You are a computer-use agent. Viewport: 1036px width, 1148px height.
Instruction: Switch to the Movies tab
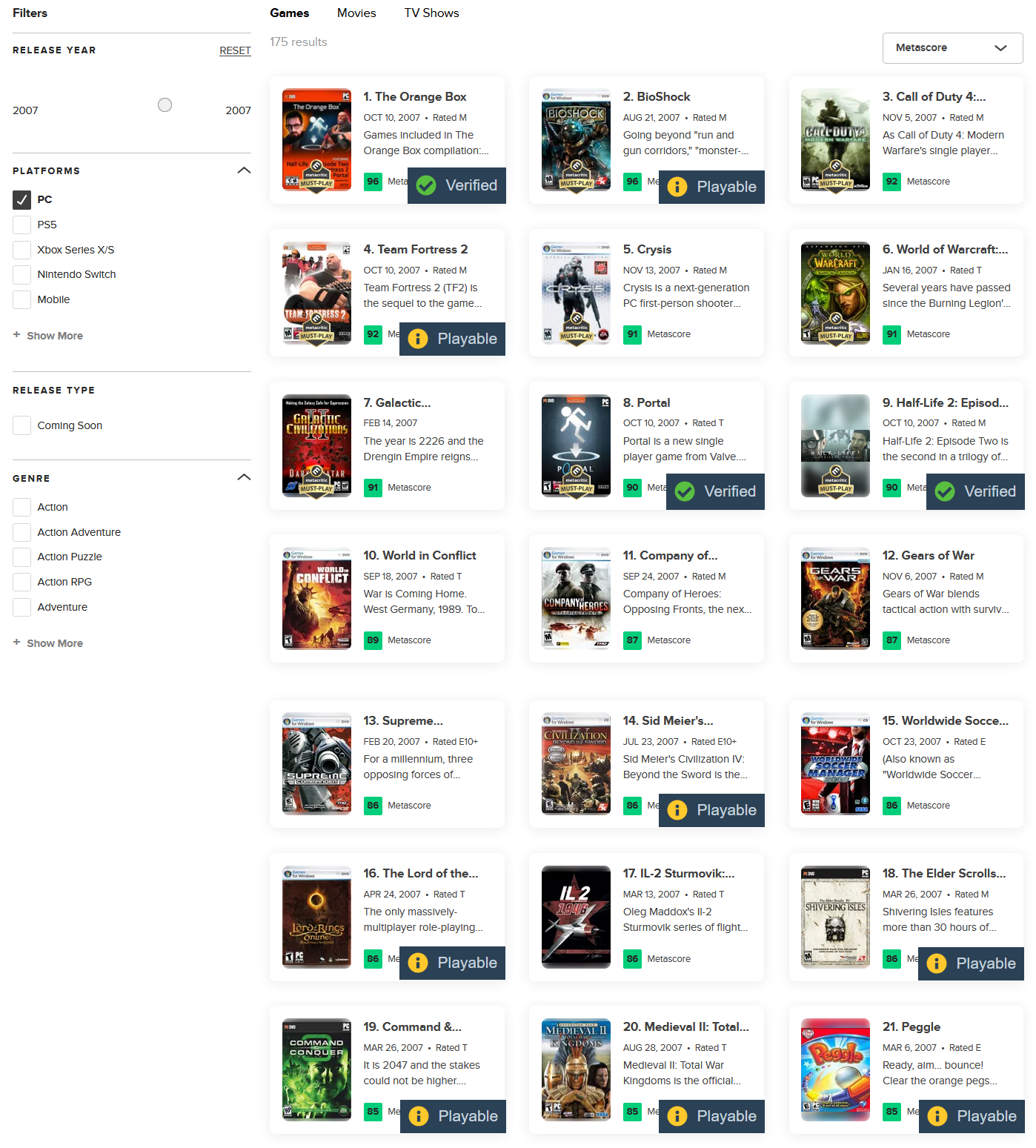click(x=356, y=13)
